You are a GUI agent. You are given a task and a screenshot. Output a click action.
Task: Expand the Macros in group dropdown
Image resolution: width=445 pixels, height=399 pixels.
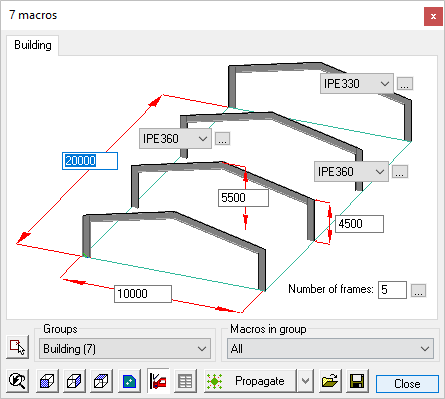tap(330, 349)
